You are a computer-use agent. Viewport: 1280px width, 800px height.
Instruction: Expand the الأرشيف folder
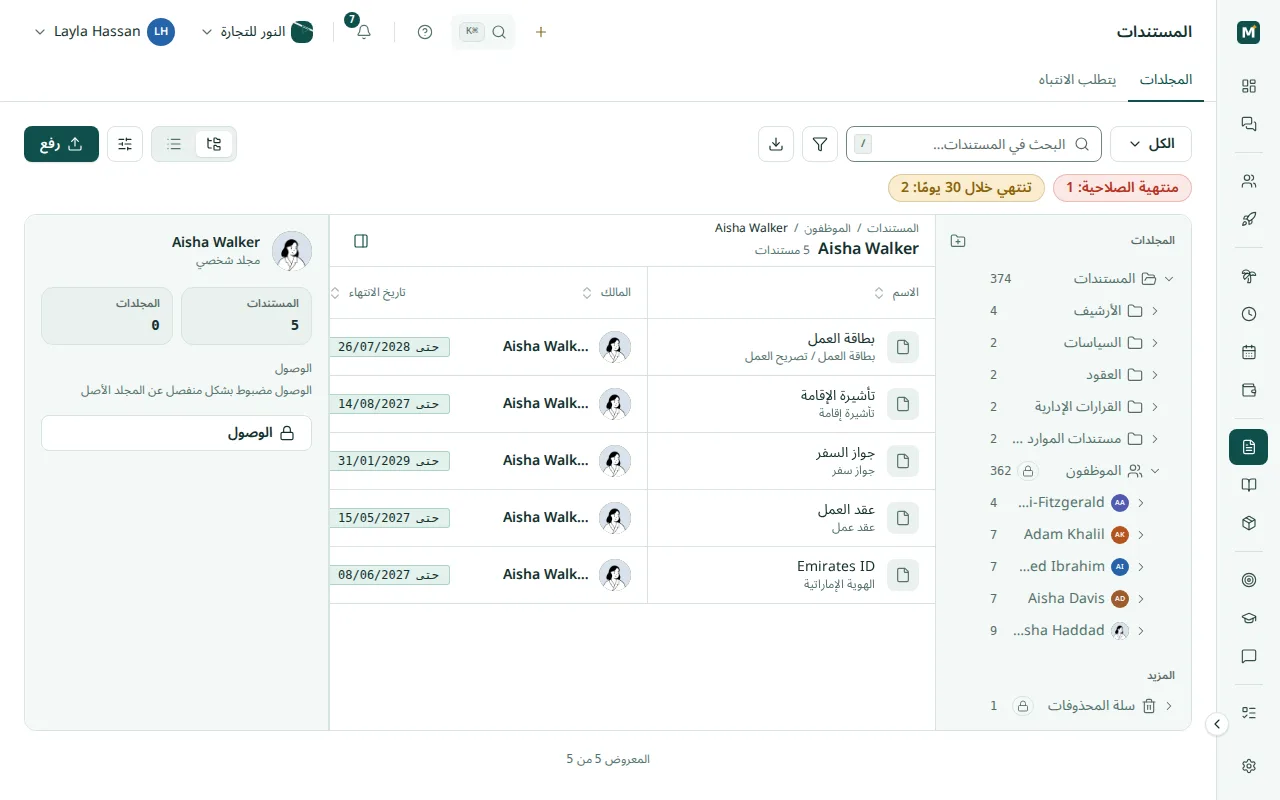click(1155, 311)
